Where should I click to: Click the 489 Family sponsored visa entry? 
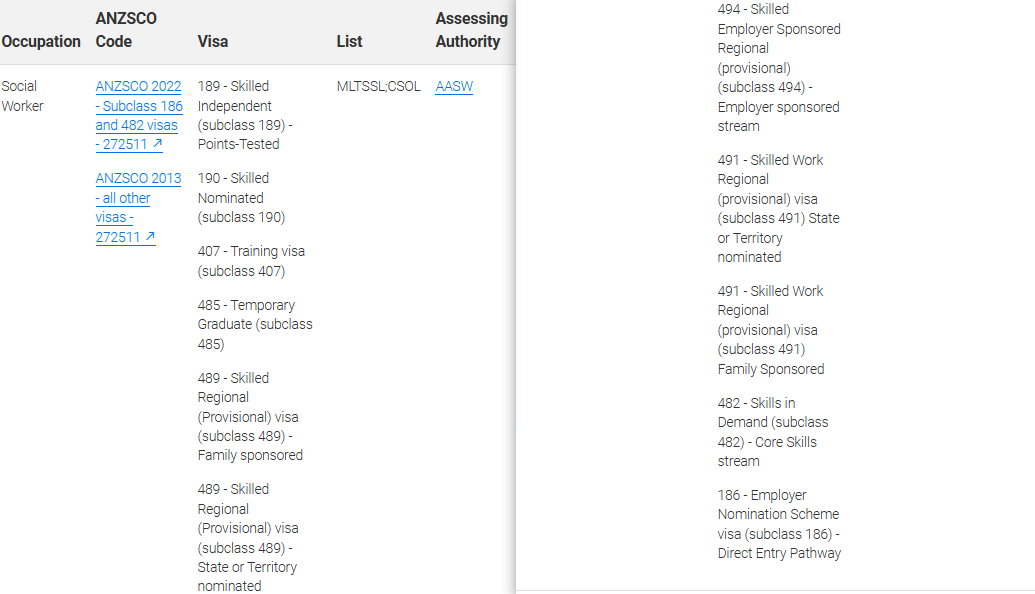(x=250, y=416)
